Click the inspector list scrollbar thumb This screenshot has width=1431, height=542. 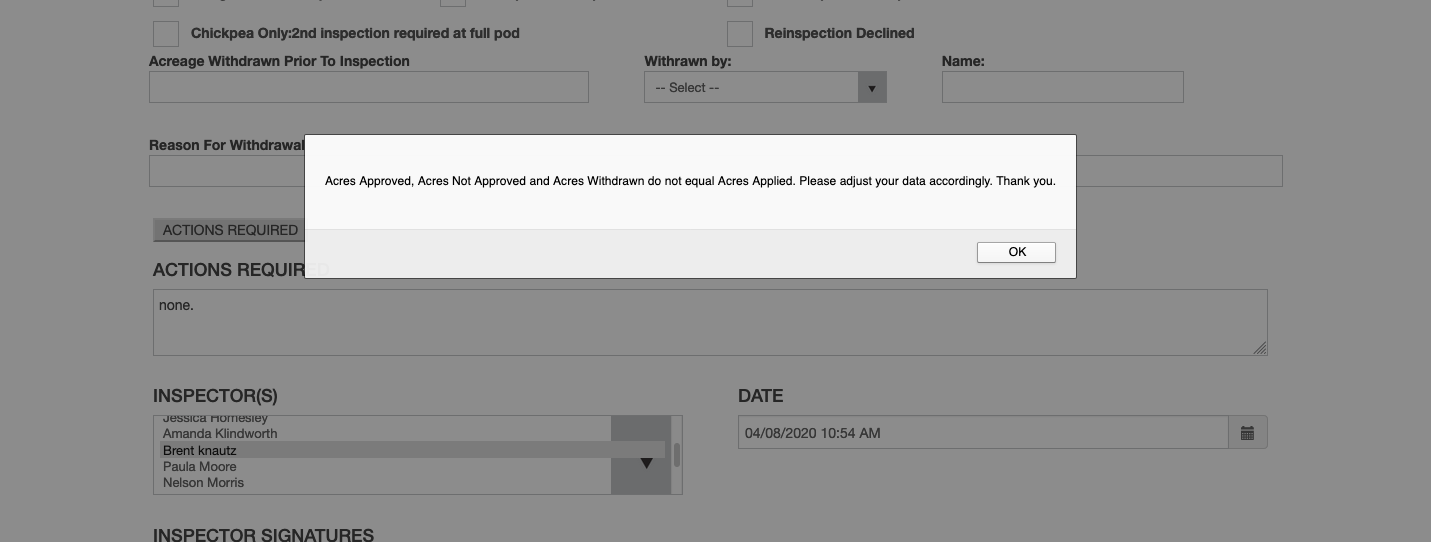pos(677,455)
